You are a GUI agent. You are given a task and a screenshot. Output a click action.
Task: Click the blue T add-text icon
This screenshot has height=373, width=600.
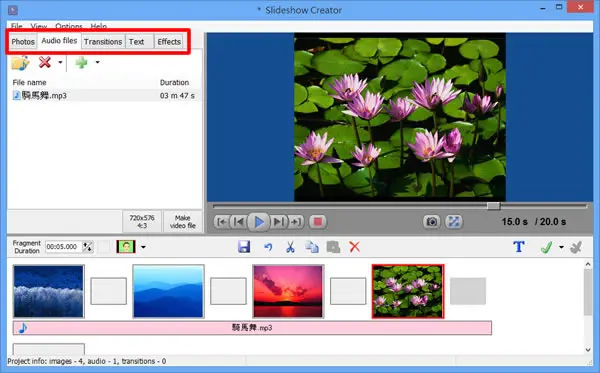[x=518, y=247]
